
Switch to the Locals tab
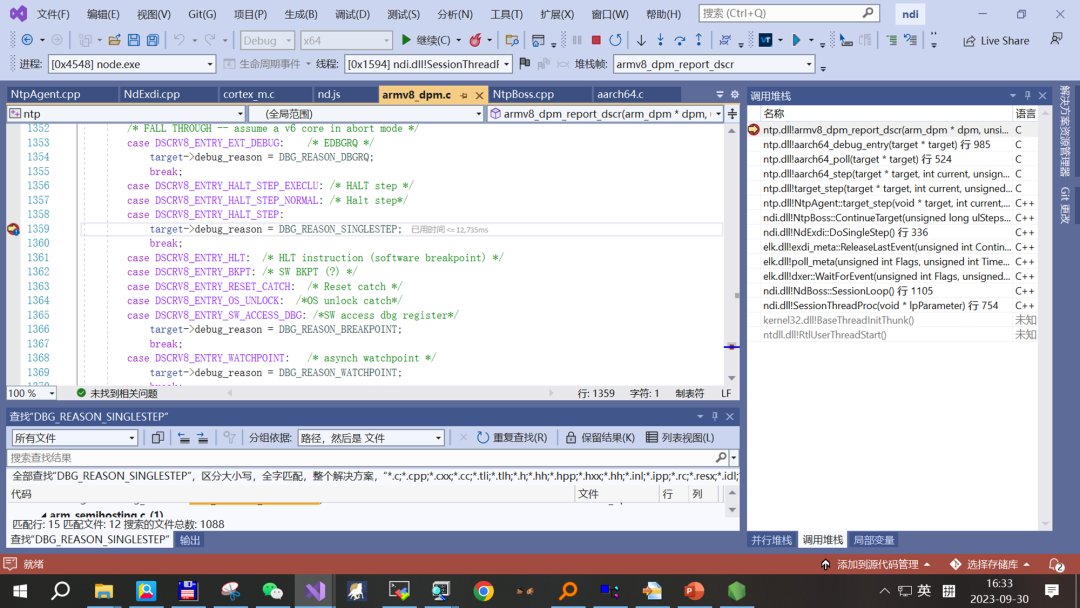[873, 541]
